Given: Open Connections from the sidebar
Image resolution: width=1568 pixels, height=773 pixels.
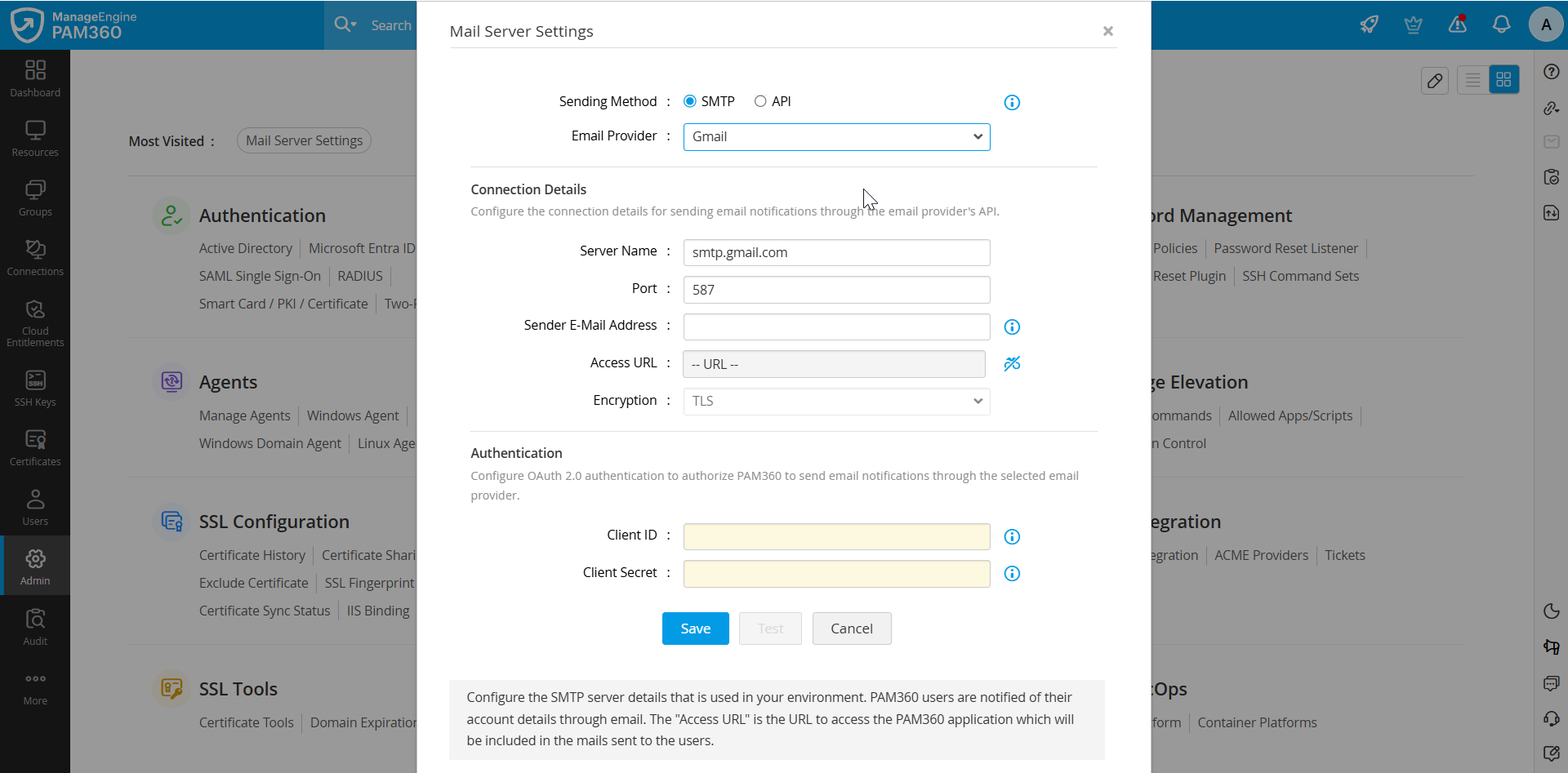Looking at the screenshot, I should coord(35,258).
